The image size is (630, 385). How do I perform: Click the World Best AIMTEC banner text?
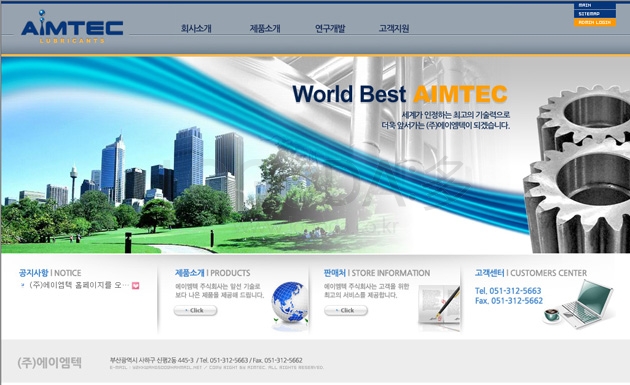coord(400,94)
